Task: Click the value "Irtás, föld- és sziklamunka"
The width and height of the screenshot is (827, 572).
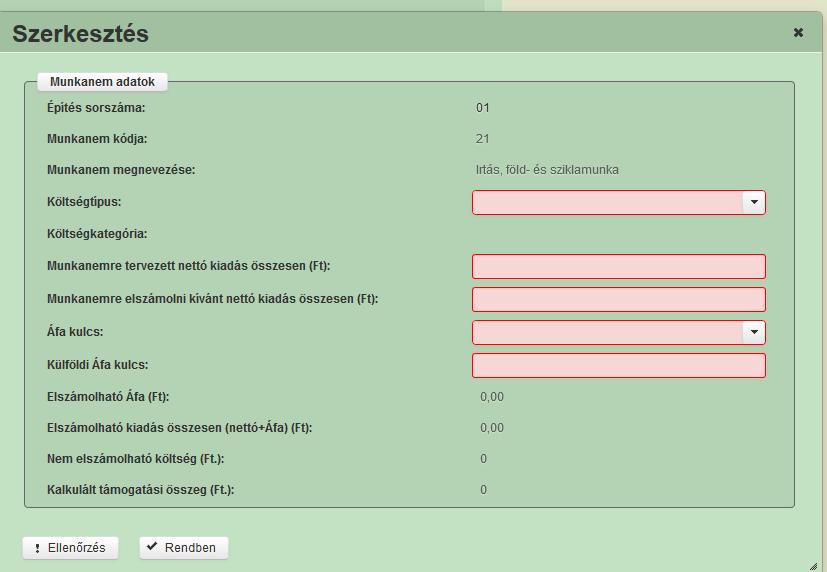Action: coord(547,170)
